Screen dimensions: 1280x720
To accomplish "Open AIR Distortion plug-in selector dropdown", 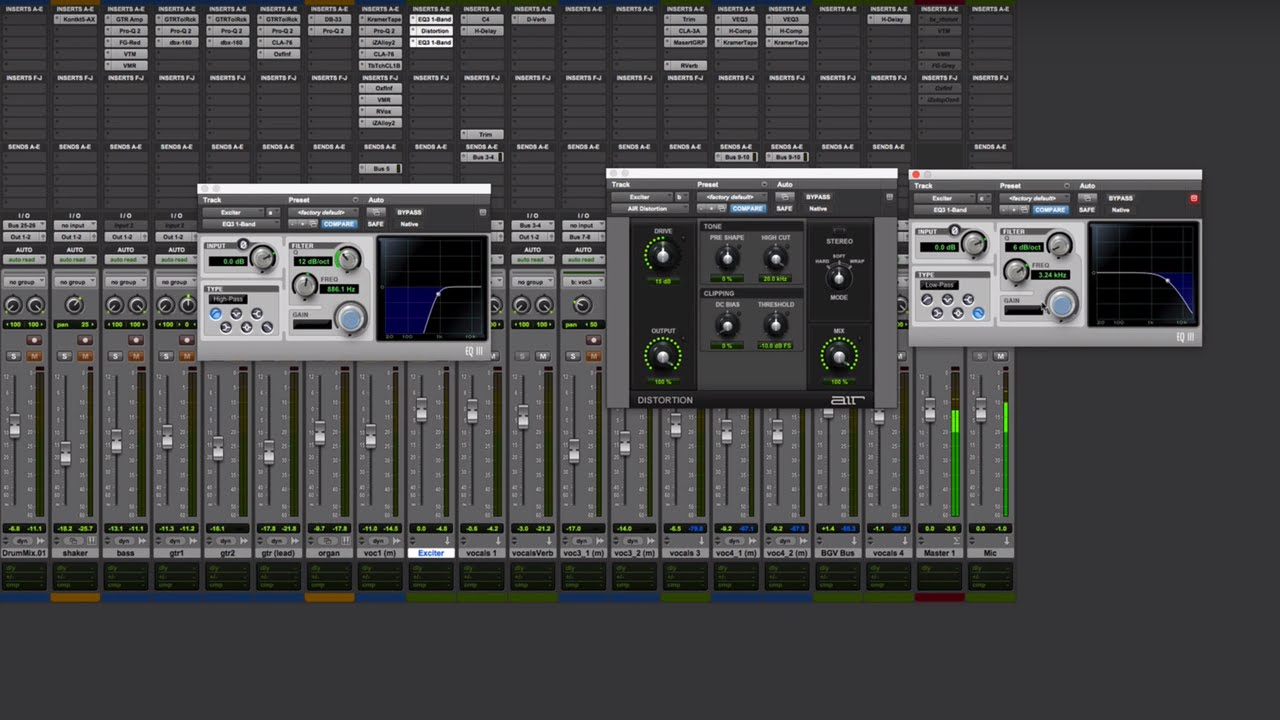I will pos(648,208).
